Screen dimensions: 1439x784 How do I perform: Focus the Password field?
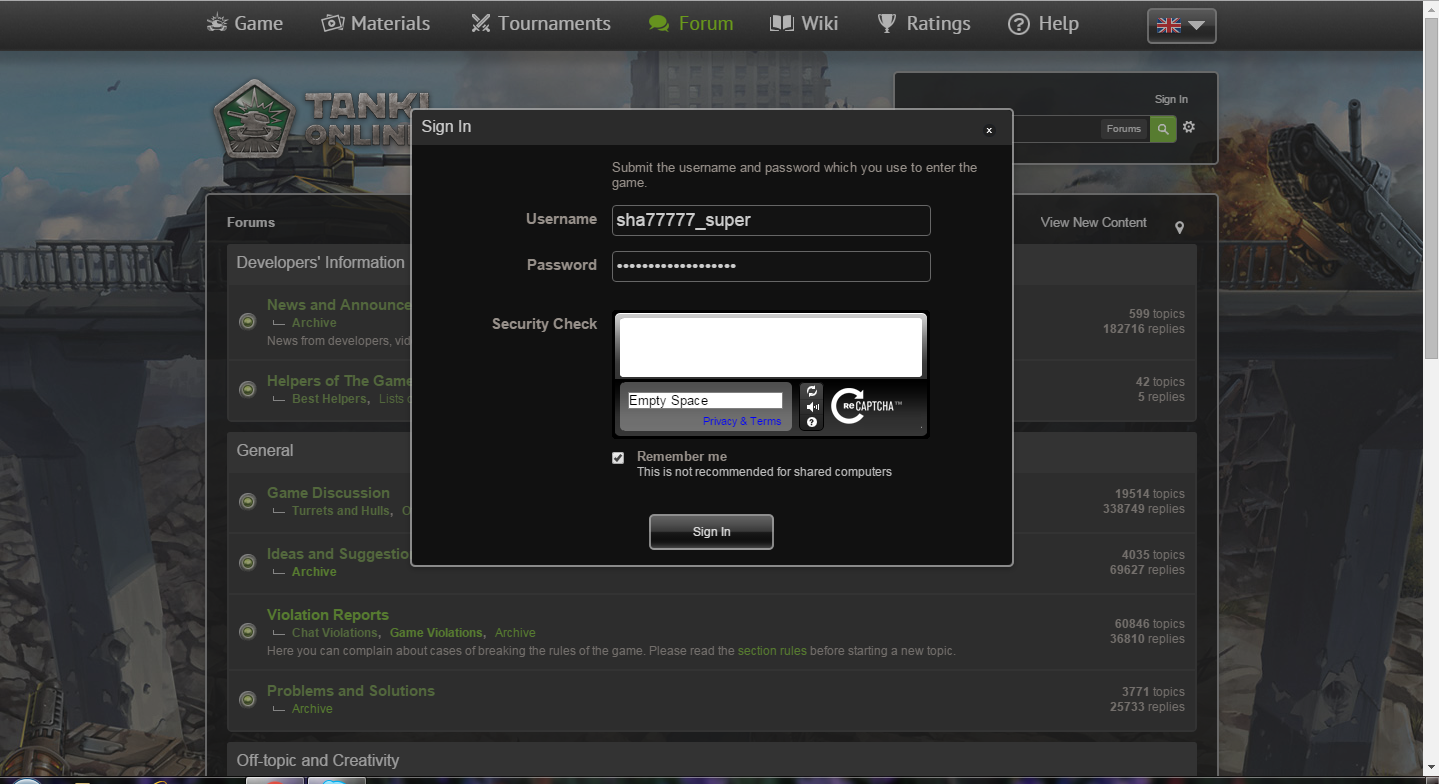(x=770, y=266)
